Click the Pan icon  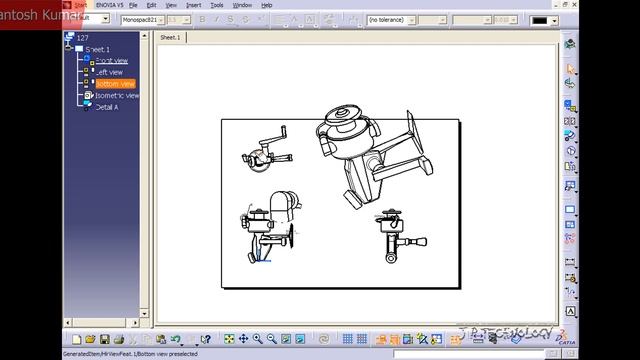coord(243,339)
